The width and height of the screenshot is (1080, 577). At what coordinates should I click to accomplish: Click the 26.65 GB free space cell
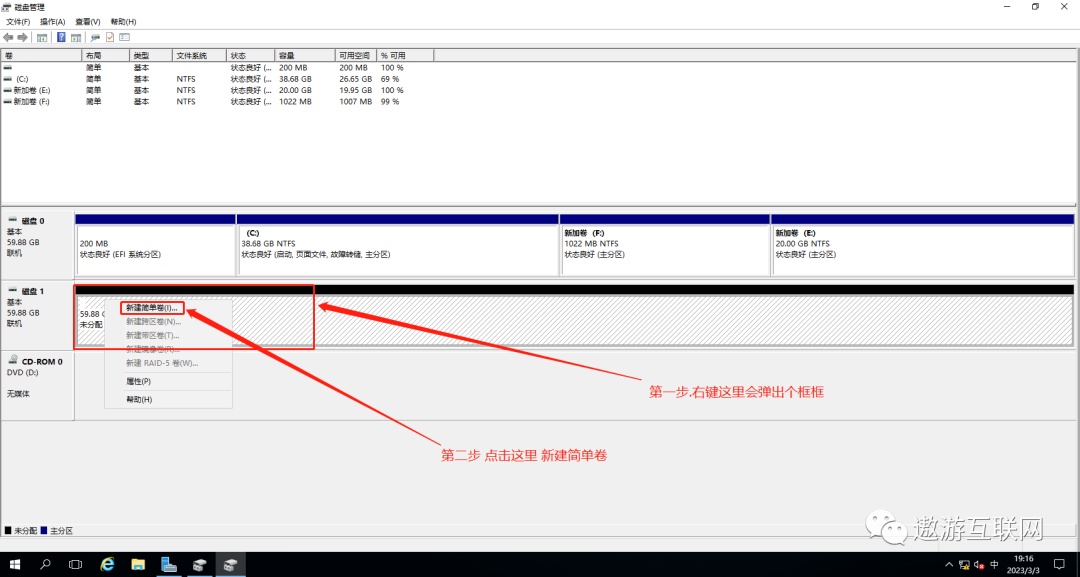pos(355,79)
